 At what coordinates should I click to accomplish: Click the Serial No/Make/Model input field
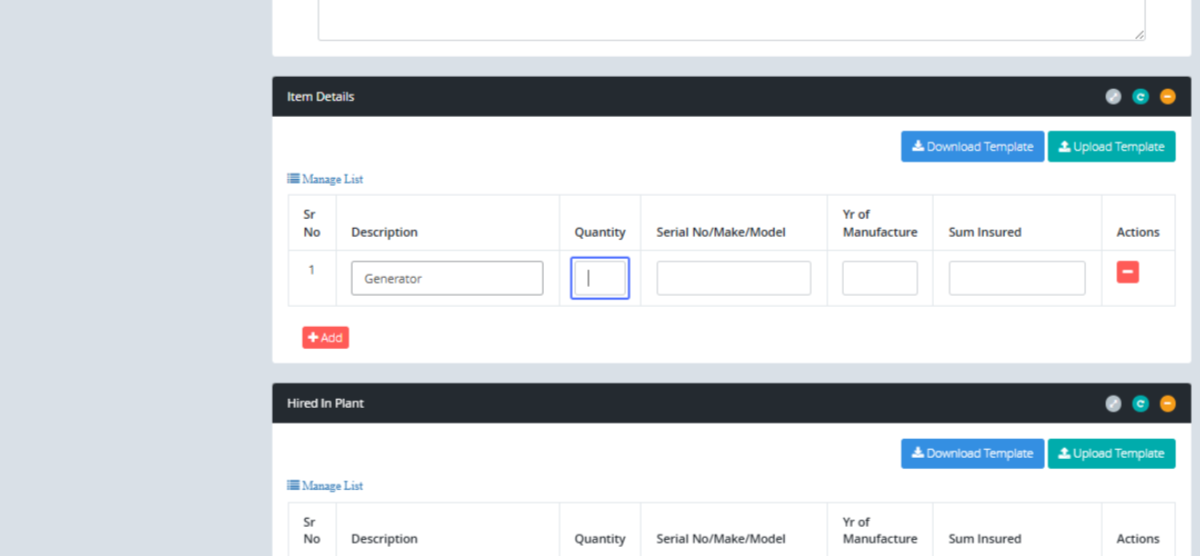tap(733, 279)
